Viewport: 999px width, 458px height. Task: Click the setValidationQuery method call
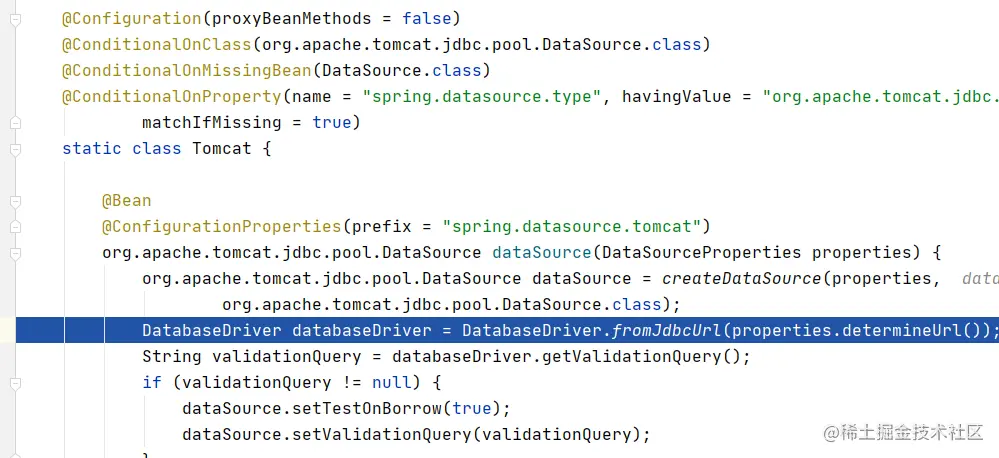(381, 434)
